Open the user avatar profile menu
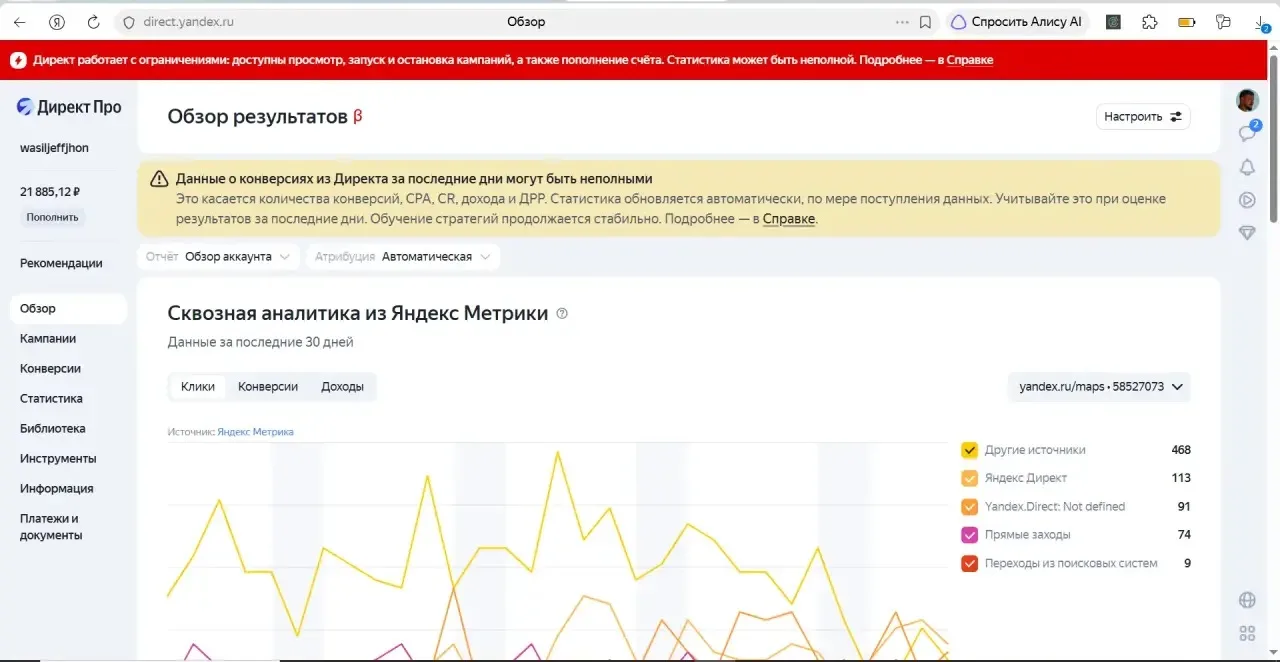This screenshot has width=1280, height=662. point(1247,101)
